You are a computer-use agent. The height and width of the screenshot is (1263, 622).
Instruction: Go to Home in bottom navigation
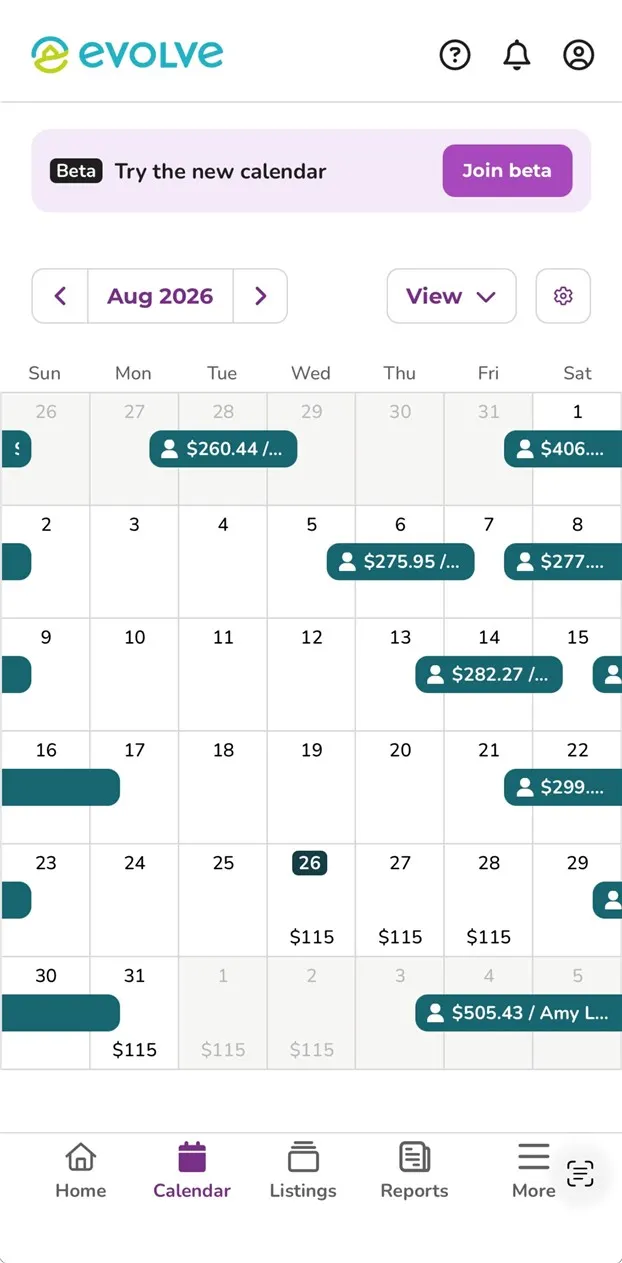[x=80, y=1171]
